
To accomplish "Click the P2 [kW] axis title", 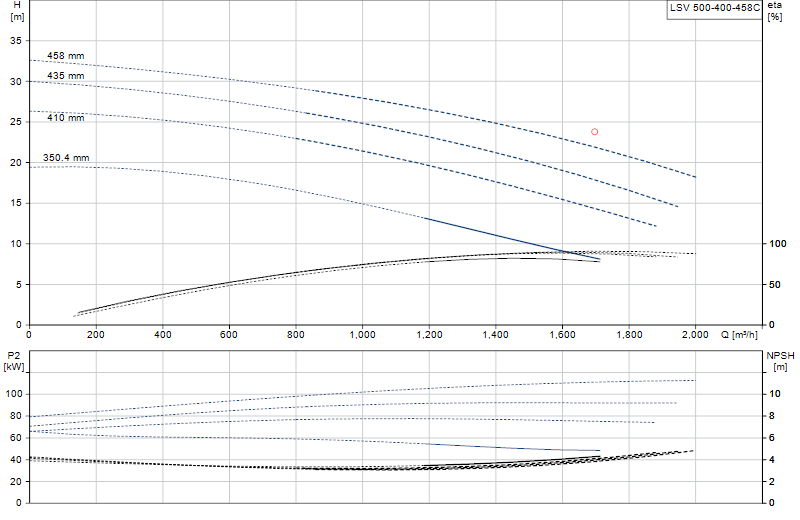I will pyautogui.click(x=14, y=361).
